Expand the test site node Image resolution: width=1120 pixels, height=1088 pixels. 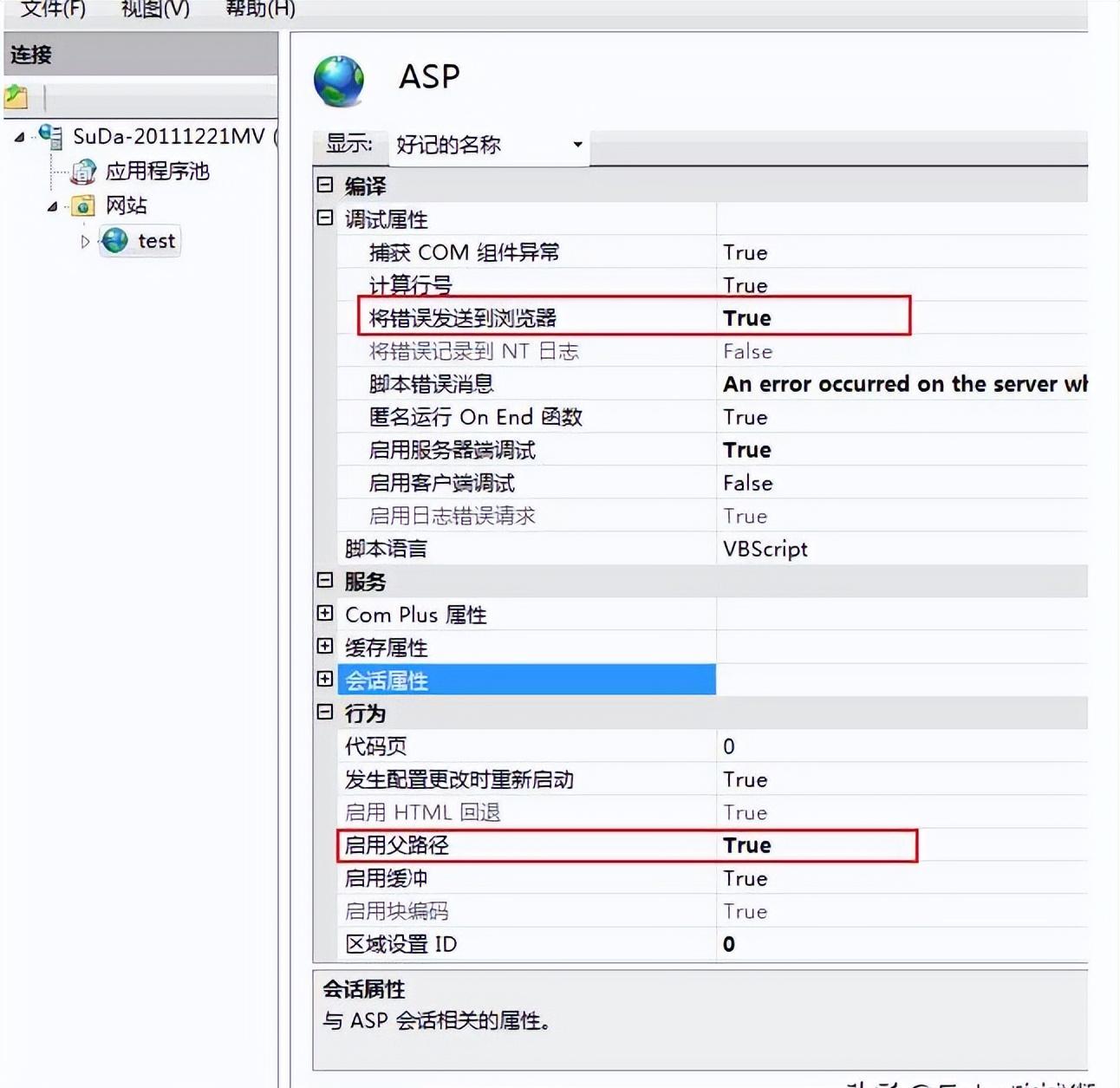coord(85,242)
